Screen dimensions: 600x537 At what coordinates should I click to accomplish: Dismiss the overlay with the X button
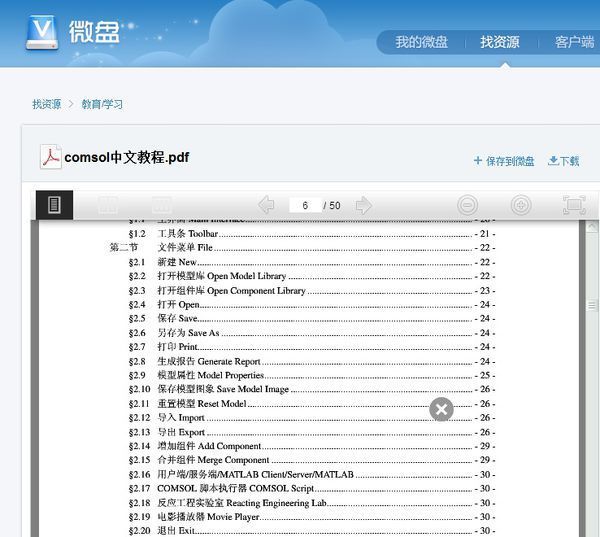(x=441, y=409)
